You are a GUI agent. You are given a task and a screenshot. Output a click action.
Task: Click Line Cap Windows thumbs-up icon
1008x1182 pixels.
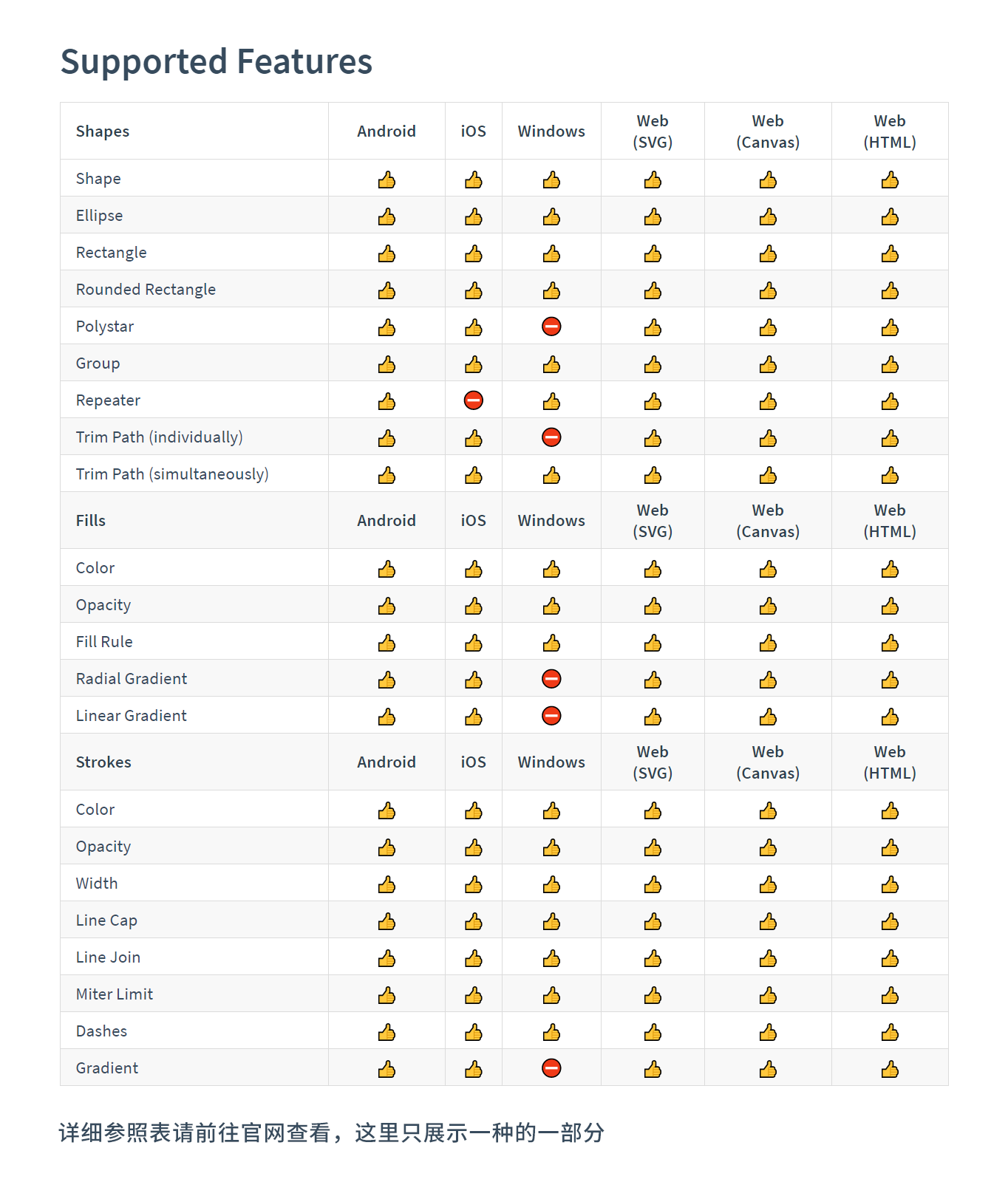551,921
